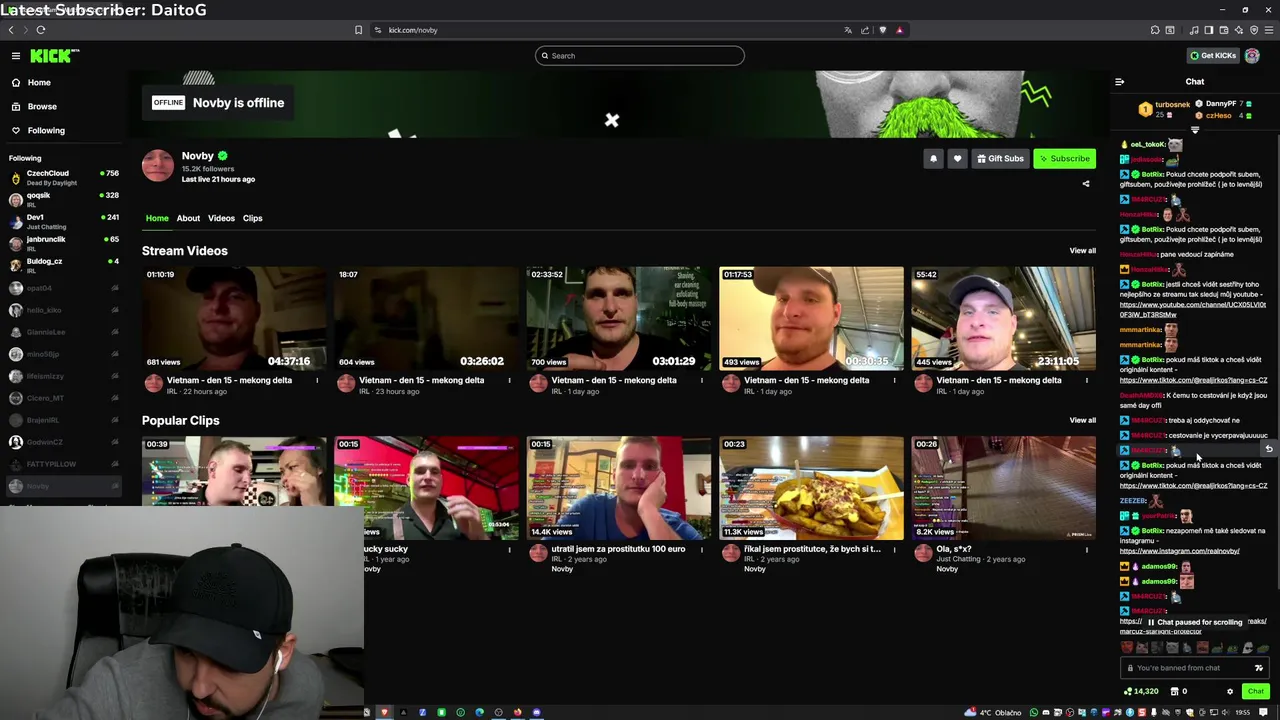The height and width of the screenshot is (720, 1280).
Task: Open janbrunclik channel in Following list
Action: [x=64, y=243]
